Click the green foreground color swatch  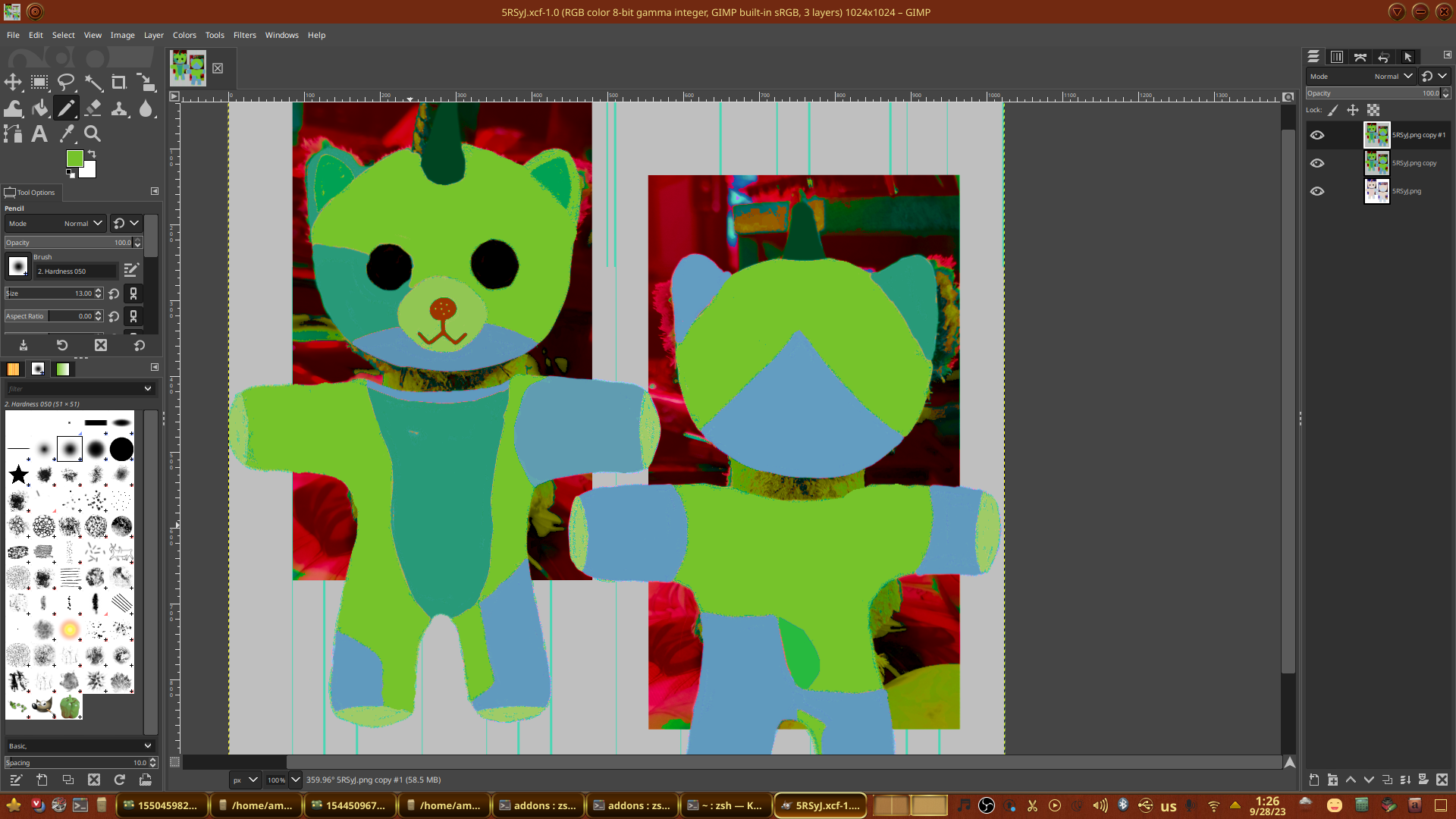click(74, 158)
